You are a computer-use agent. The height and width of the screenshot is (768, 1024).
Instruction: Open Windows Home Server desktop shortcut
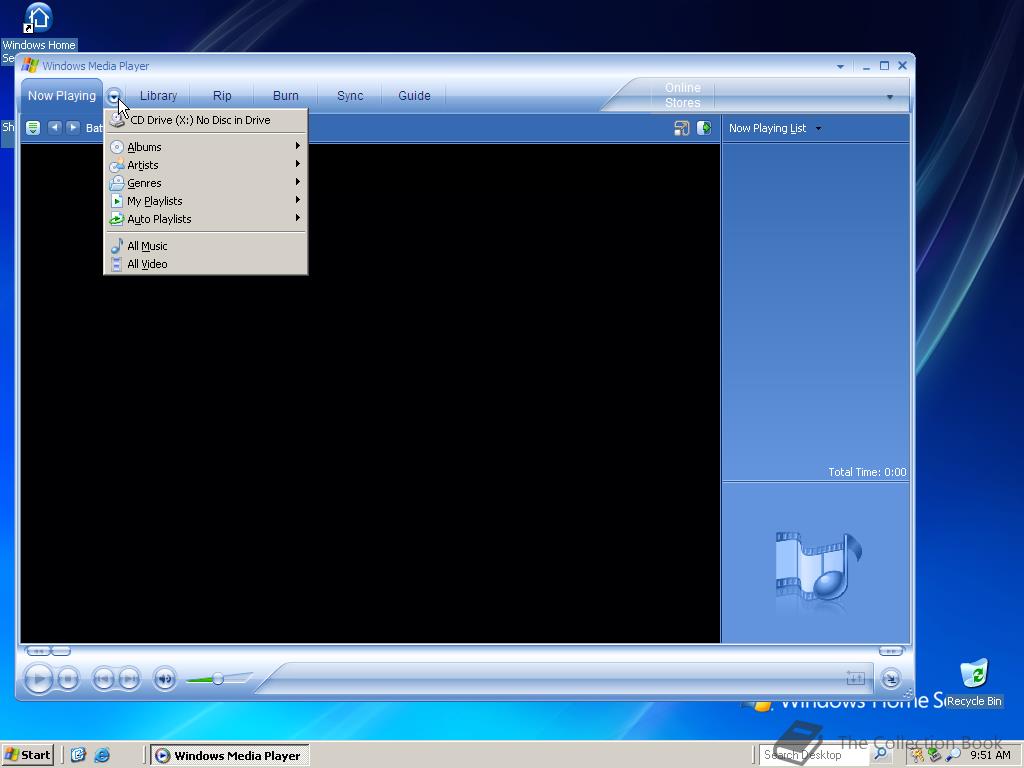click(x=39, y=33)
